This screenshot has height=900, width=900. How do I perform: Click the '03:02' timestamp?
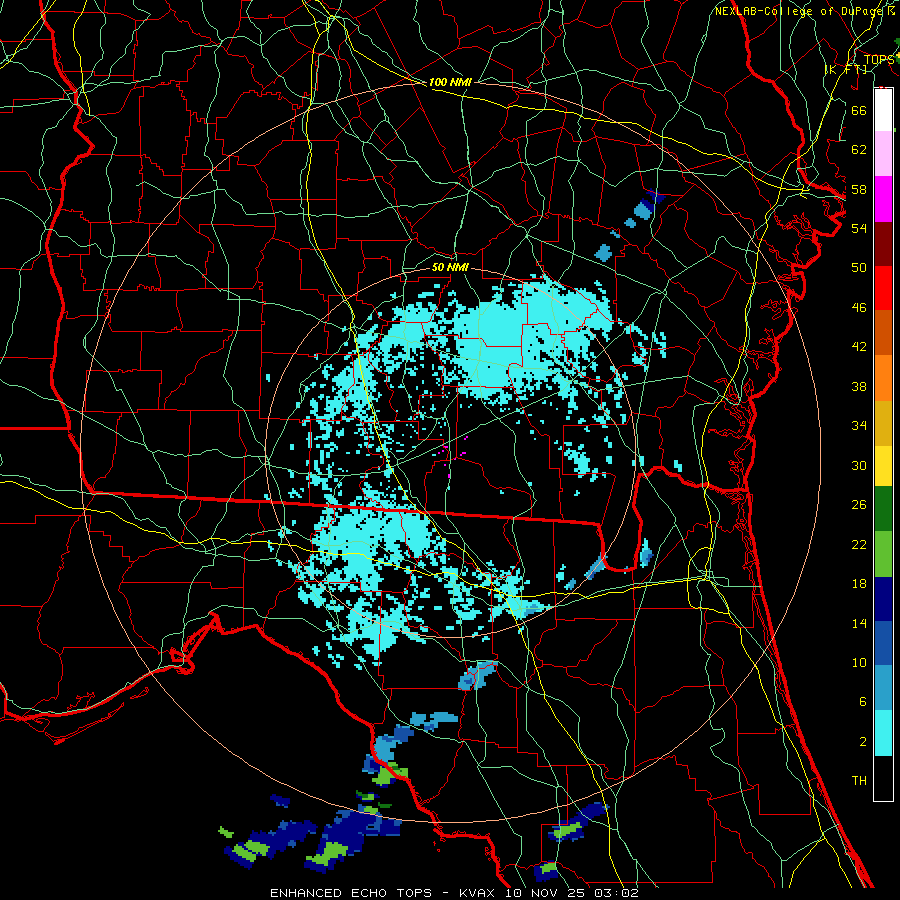coord(618,893)
